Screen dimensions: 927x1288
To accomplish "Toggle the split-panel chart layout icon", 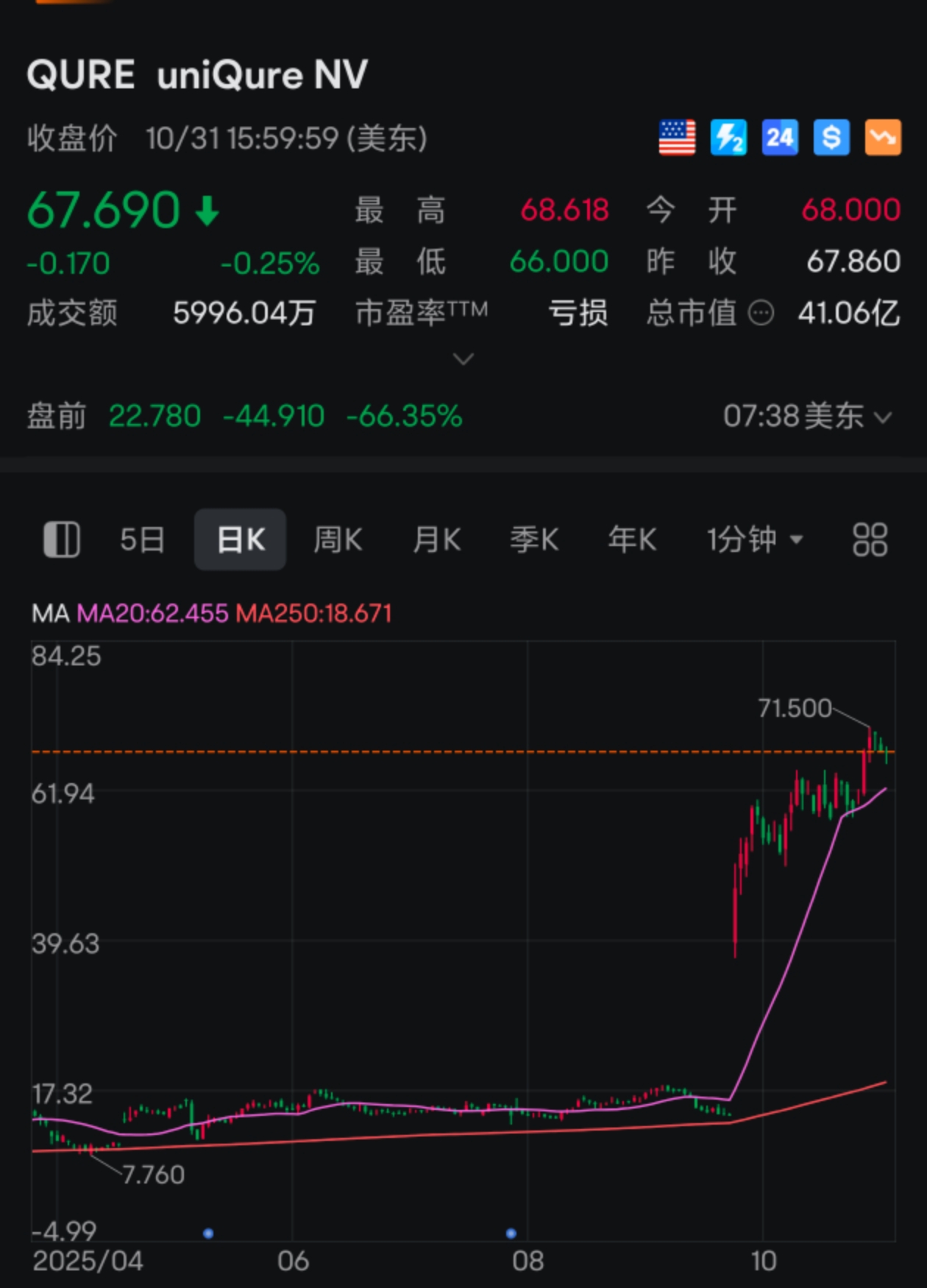I will tap(62, 539).
